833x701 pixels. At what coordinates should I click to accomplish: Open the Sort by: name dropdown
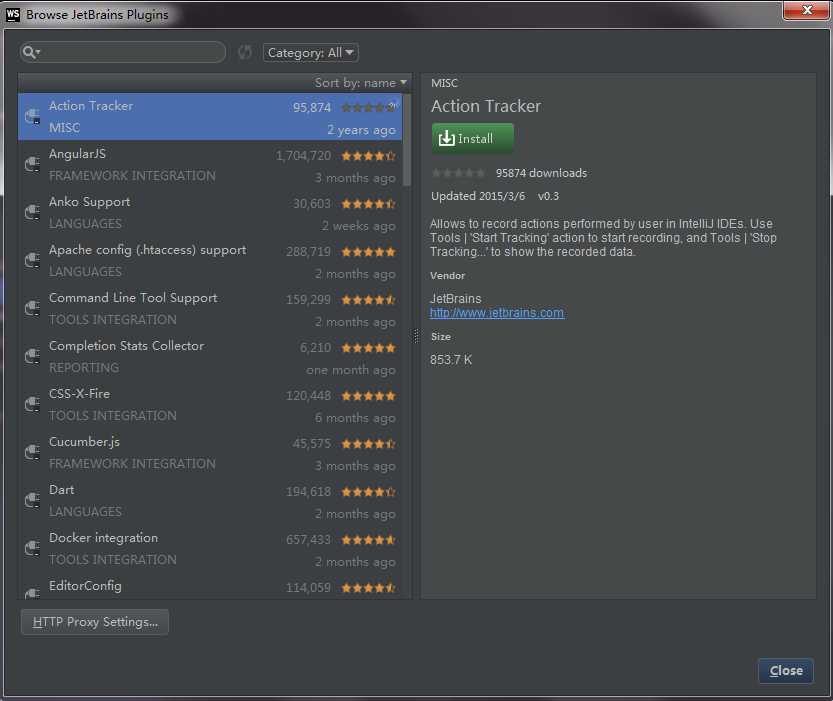[x=361, y=83]
